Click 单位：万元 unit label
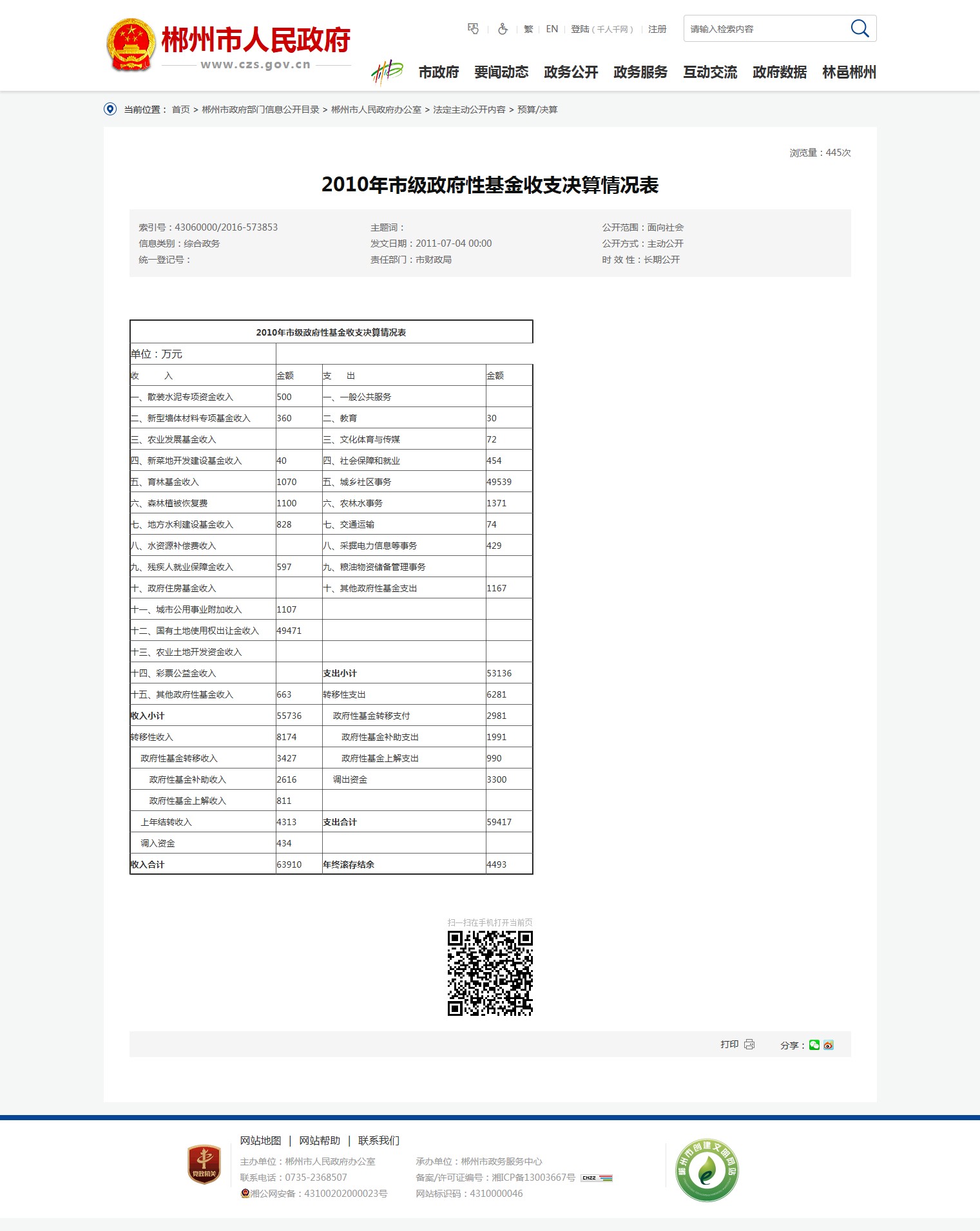Image resolution: width=980 pixels, height=1231 pixels. [x=157, y=354]
